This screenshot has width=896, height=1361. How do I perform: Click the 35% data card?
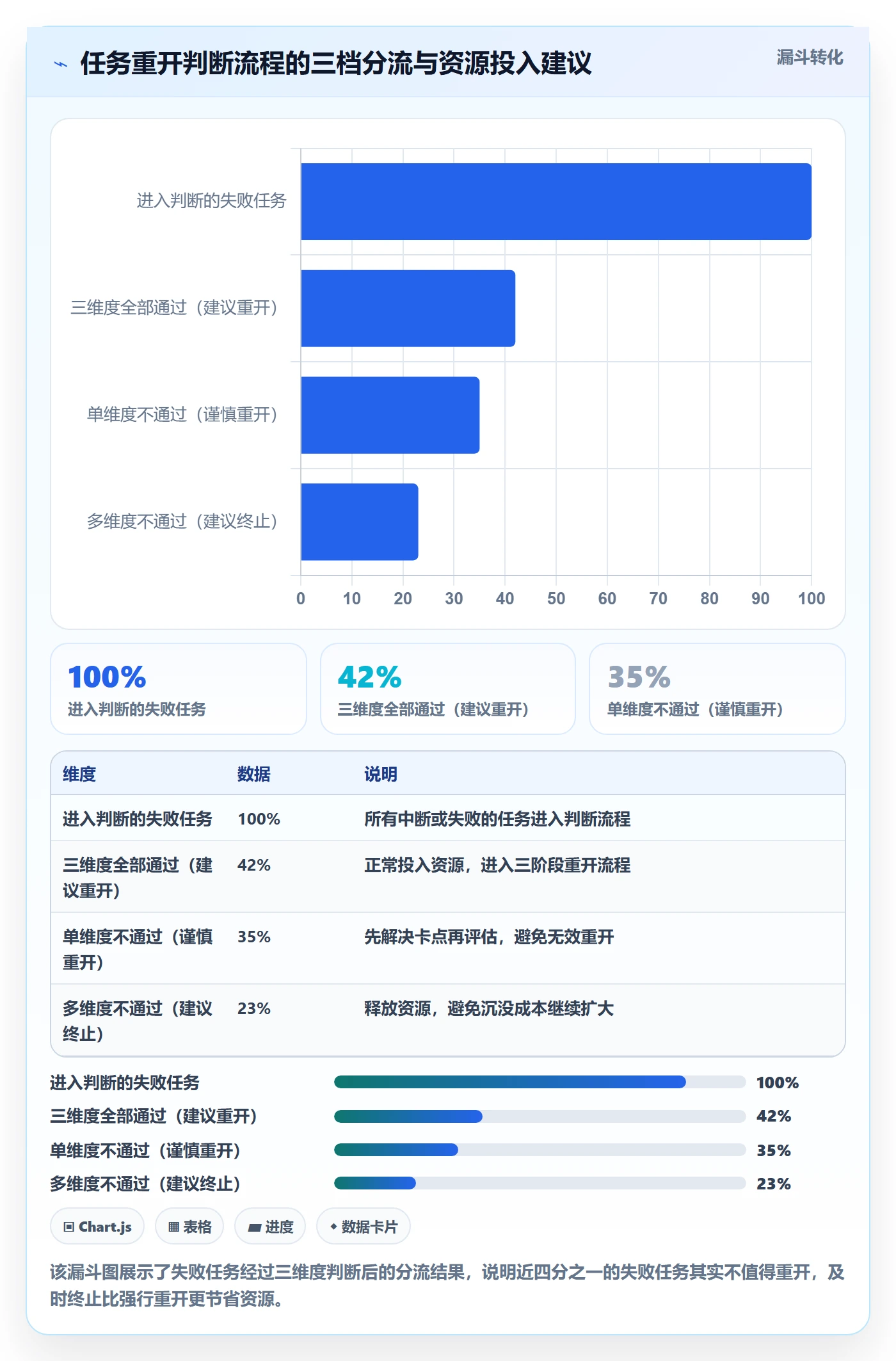[717, 689]
